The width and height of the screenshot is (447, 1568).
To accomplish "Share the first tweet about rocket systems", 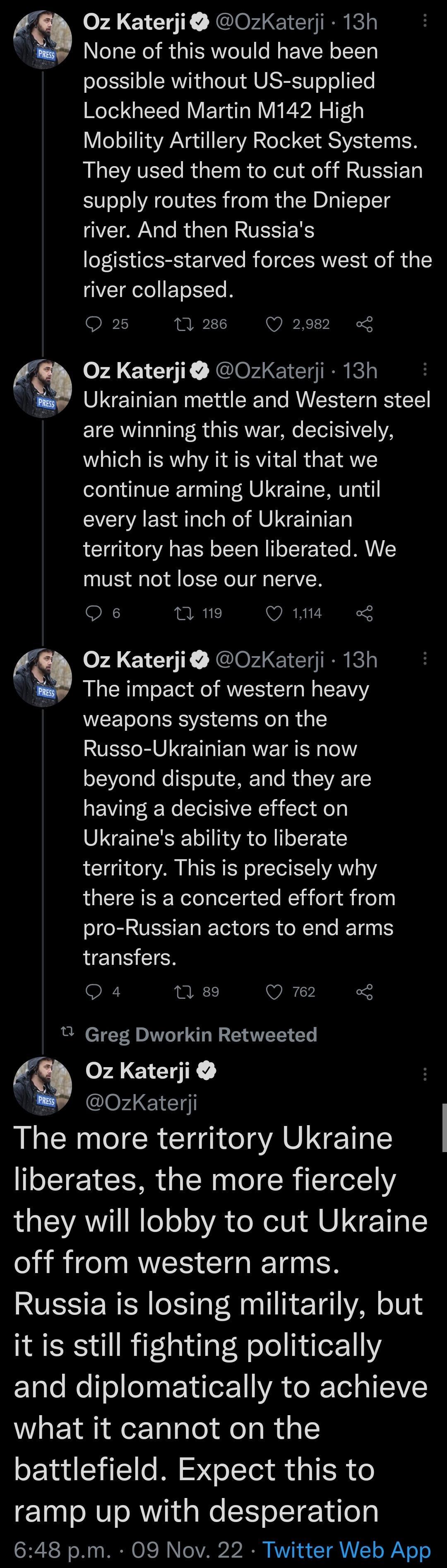I will [365, 324].
